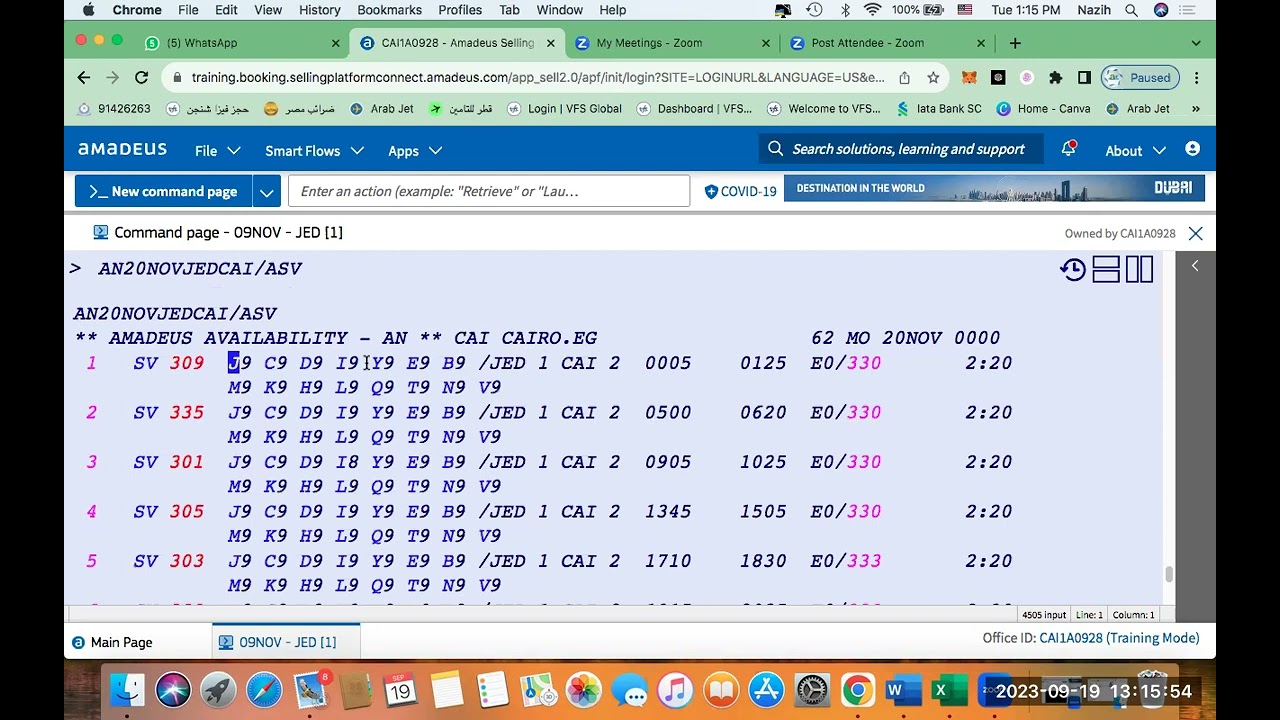Open the command history clock icon

[x=1073, y=269]
